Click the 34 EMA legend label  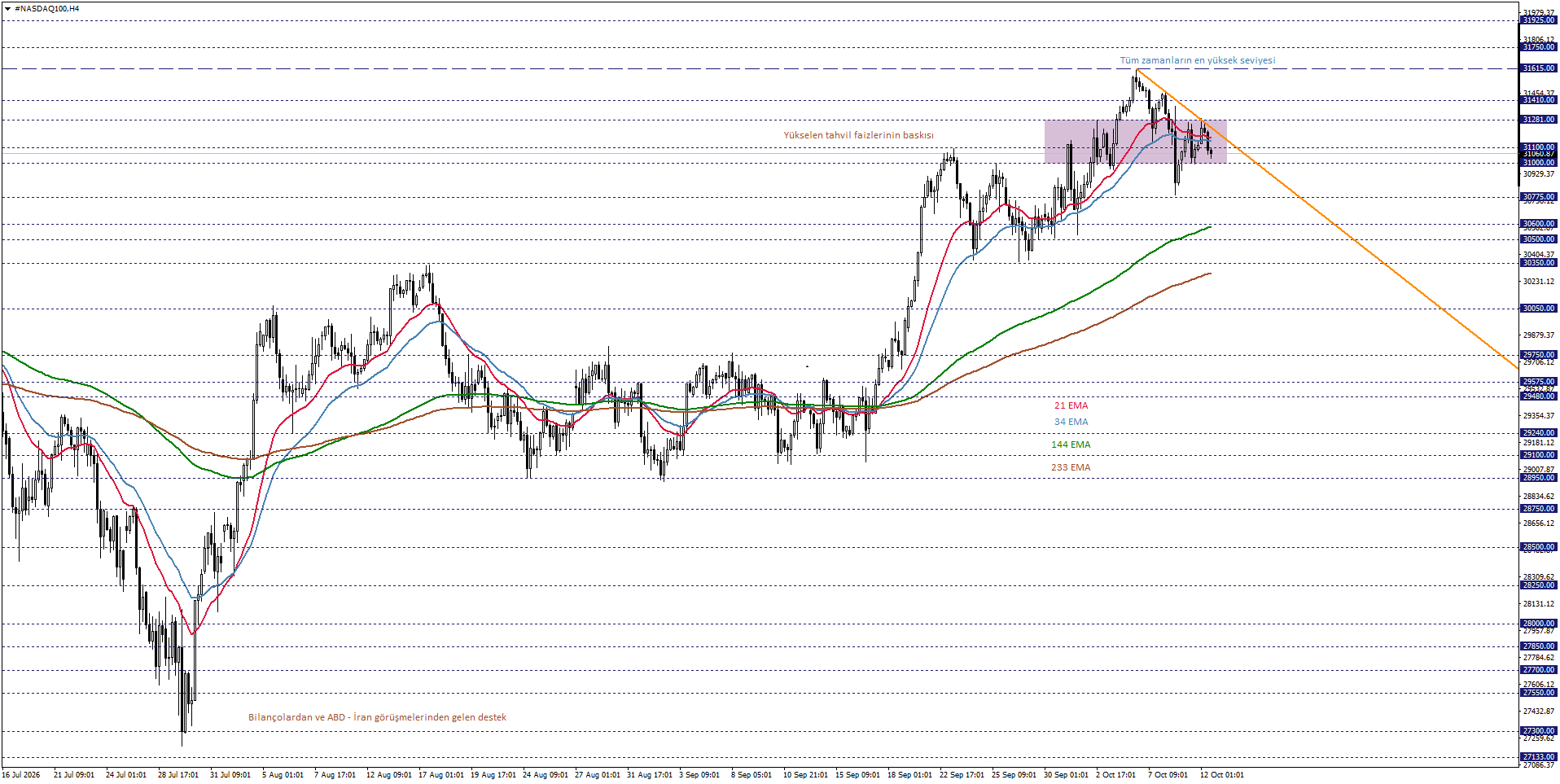[x=1071, y=422]
